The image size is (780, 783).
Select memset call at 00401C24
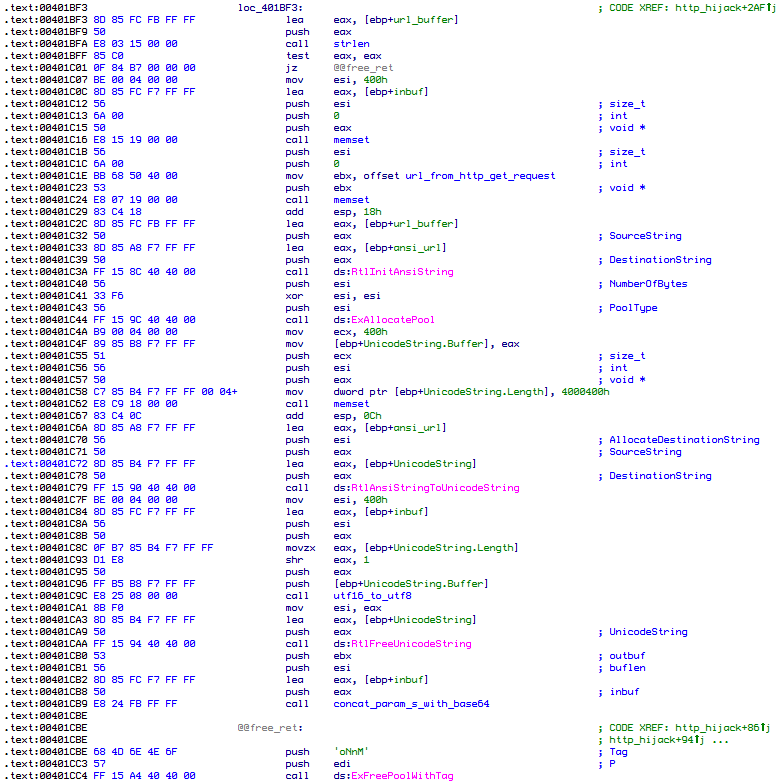(x=351, y=200)
